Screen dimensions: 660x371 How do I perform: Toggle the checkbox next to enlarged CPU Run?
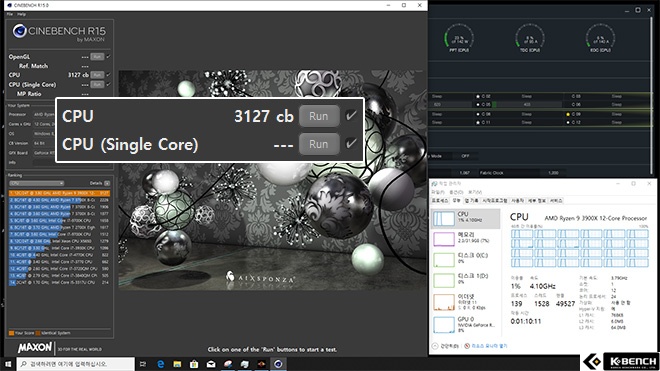351,116
